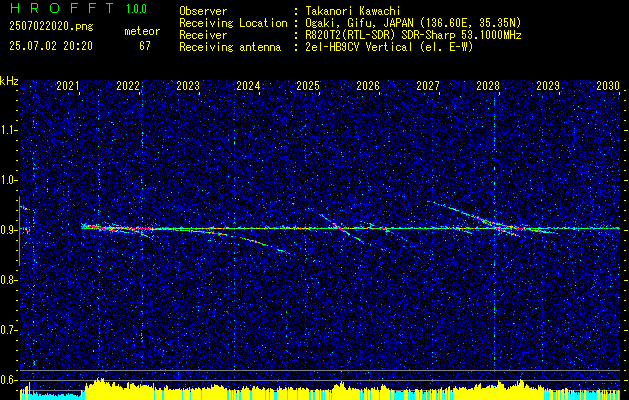Select the filename 2507022020.png

click(x=51, y=27)
